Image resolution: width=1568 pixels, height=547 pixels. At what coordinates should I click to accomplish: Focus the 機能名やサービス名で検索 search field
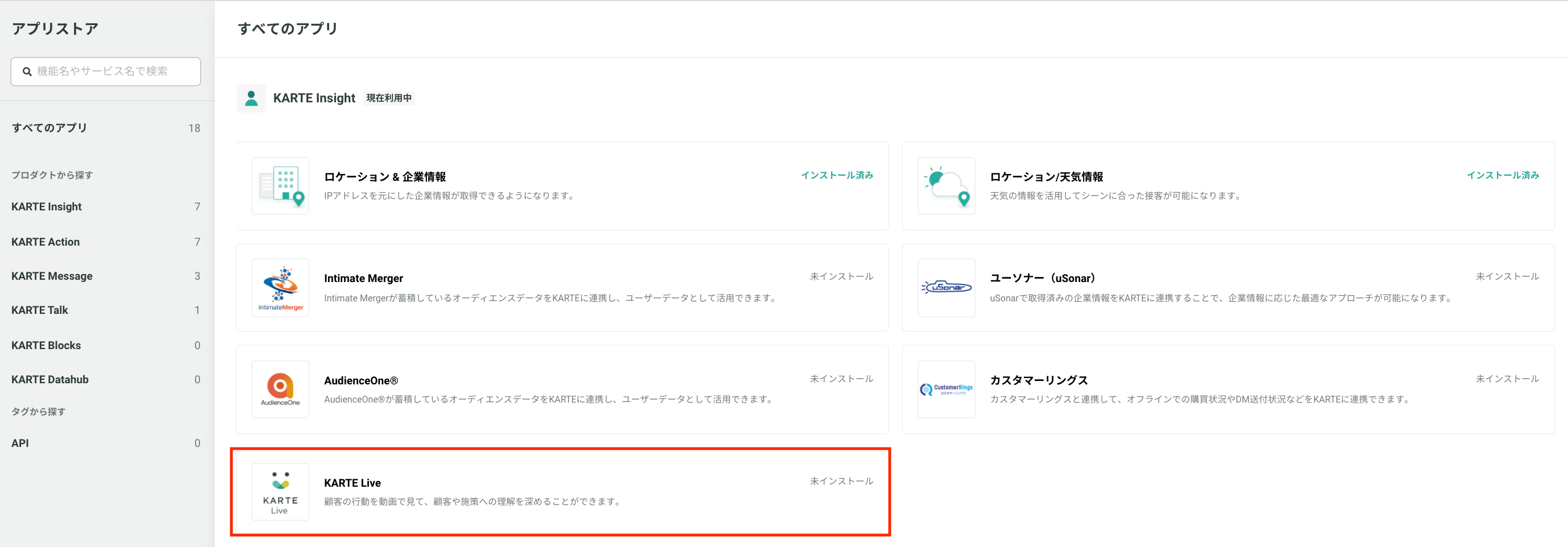[106, 72]
